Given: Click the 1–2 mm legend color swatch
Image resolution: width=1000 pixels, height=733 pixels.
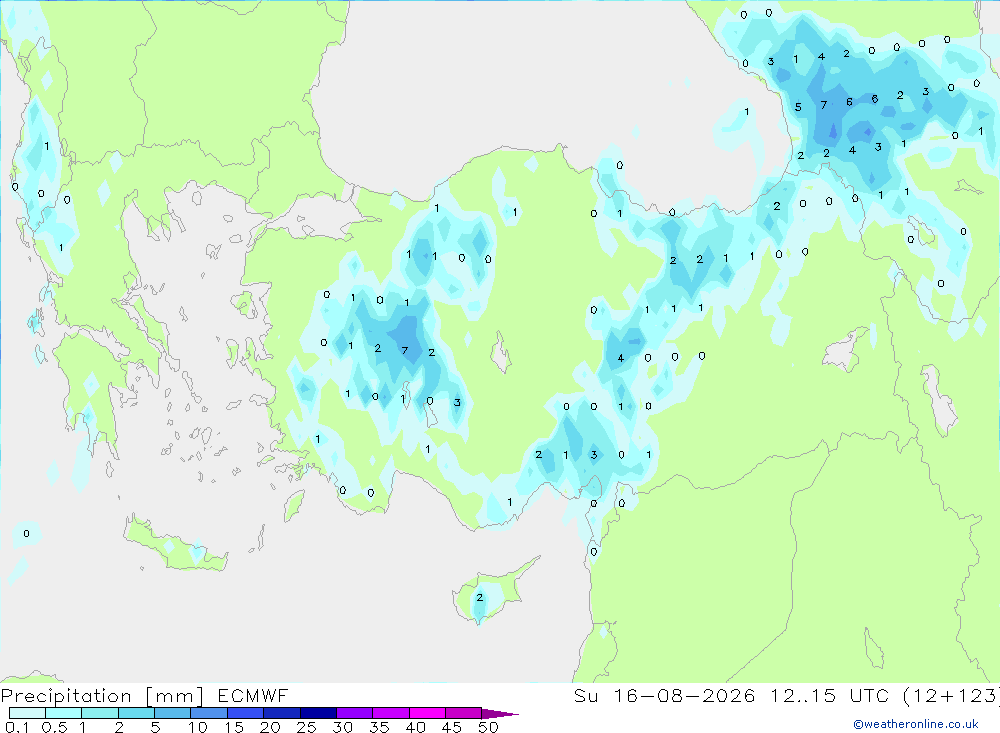Looking at the screenshot, I should [x=100, y=713].
